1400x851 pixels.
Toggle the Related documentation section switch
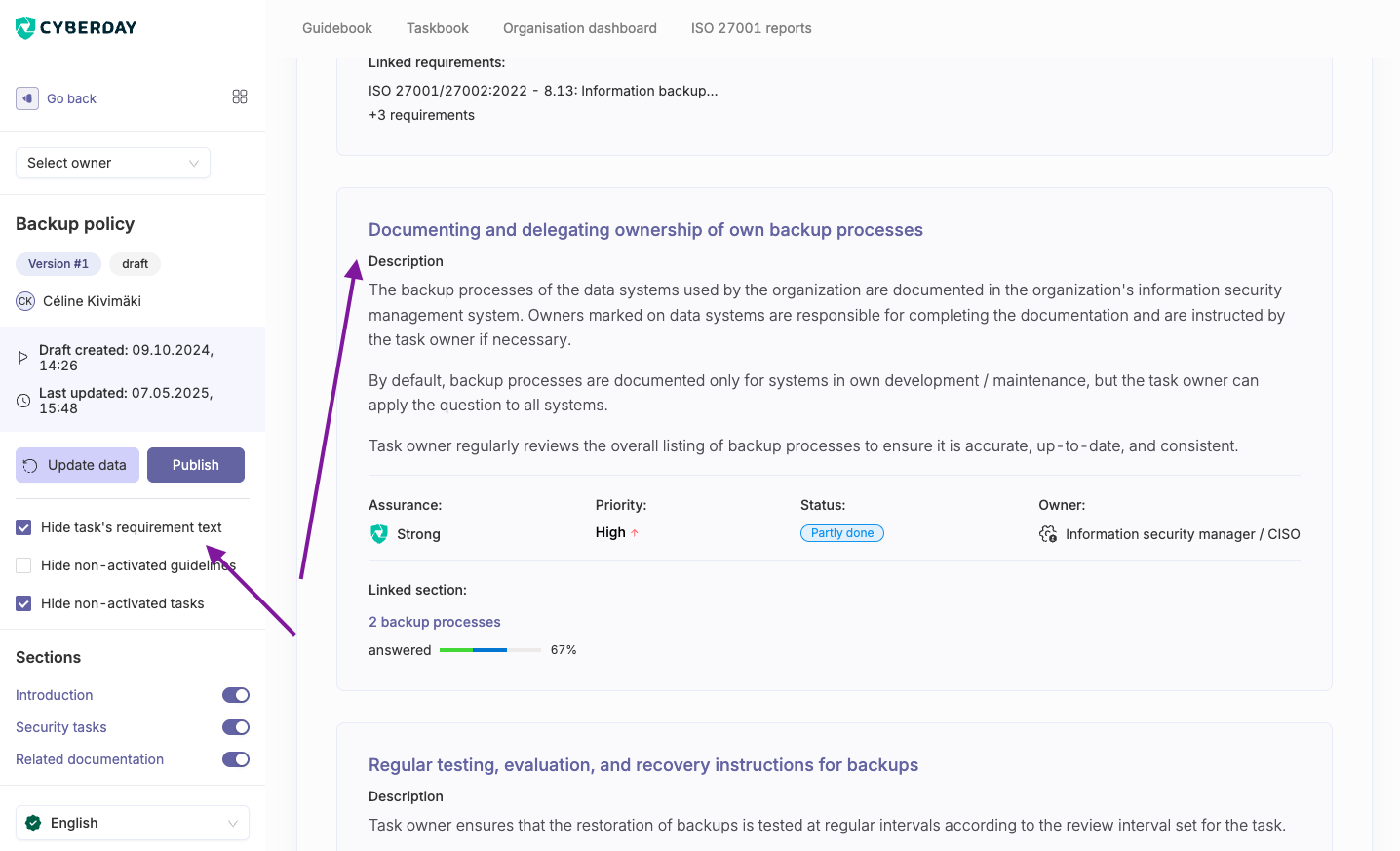[236, 759]
